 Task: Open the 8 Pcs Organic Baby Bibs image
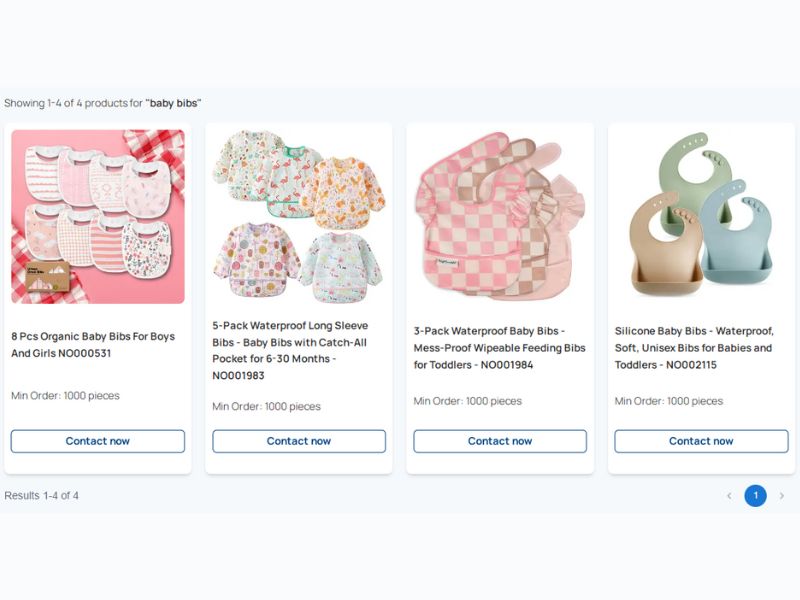click(x=98, y=216)
